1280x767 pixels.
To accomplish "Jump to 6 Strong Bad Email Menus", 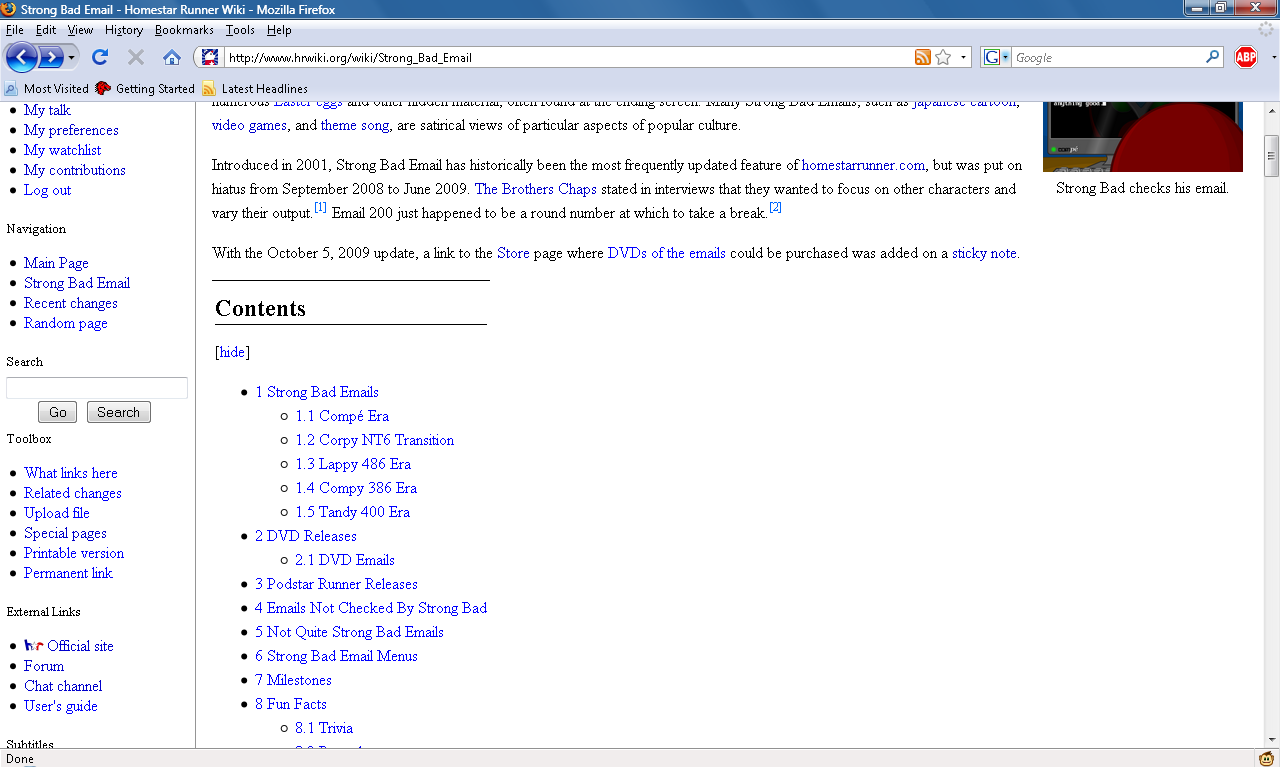I will (336, 656).
